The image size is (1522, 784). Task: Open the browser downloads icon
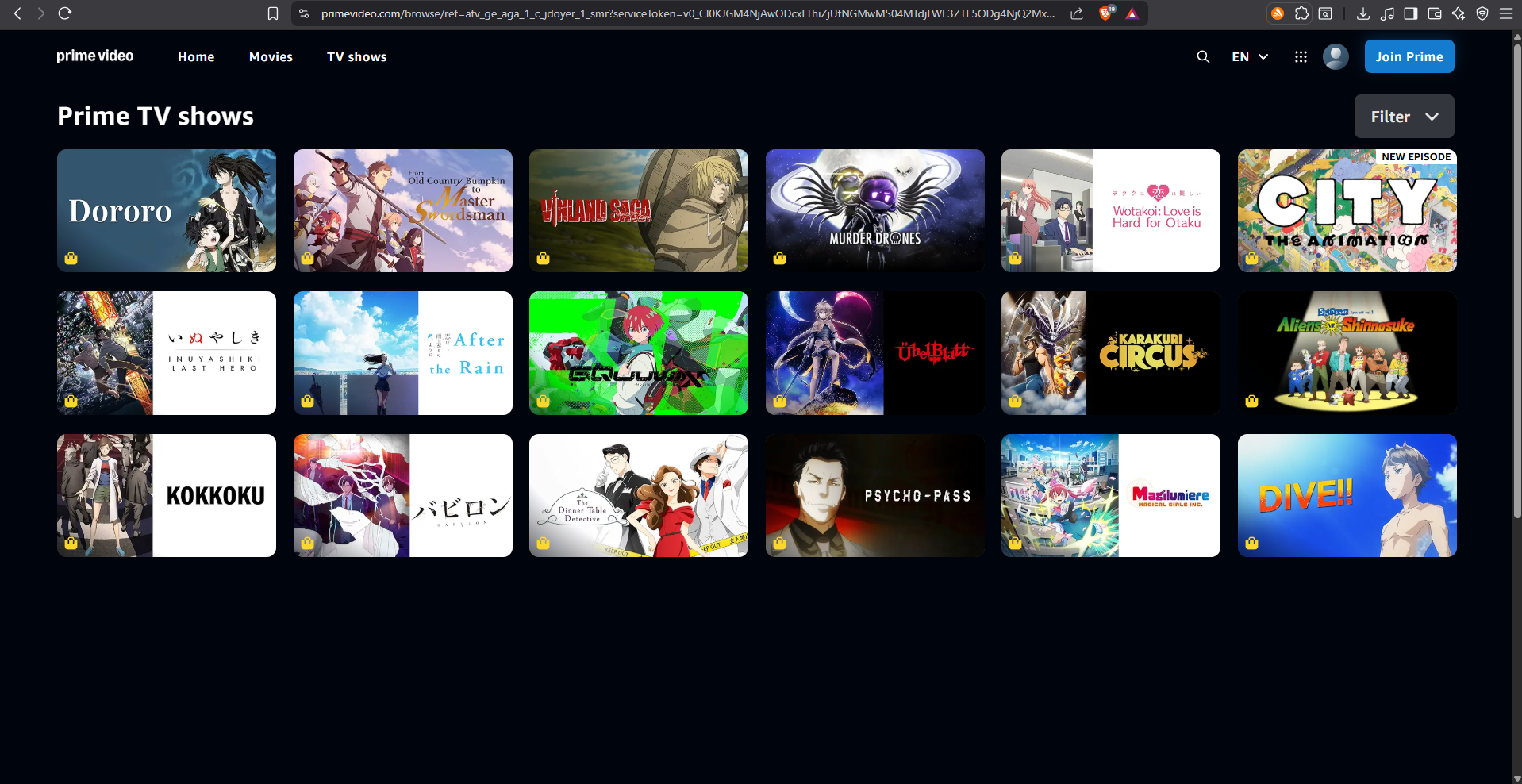click(x=1362, y=13)
